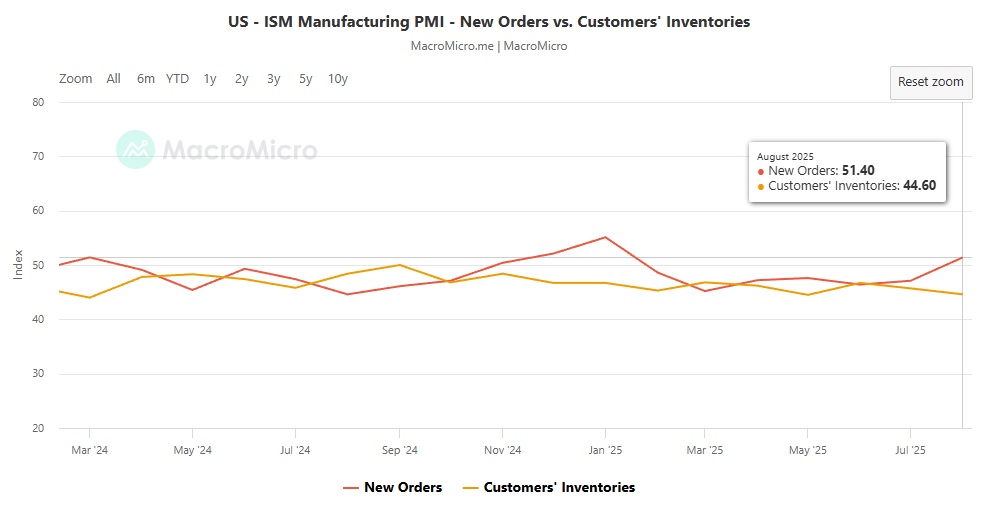Click the August 2025 tooltip box
Viewport: 997px width, 517px height.
pyautogui.click(x=847, y=172)
